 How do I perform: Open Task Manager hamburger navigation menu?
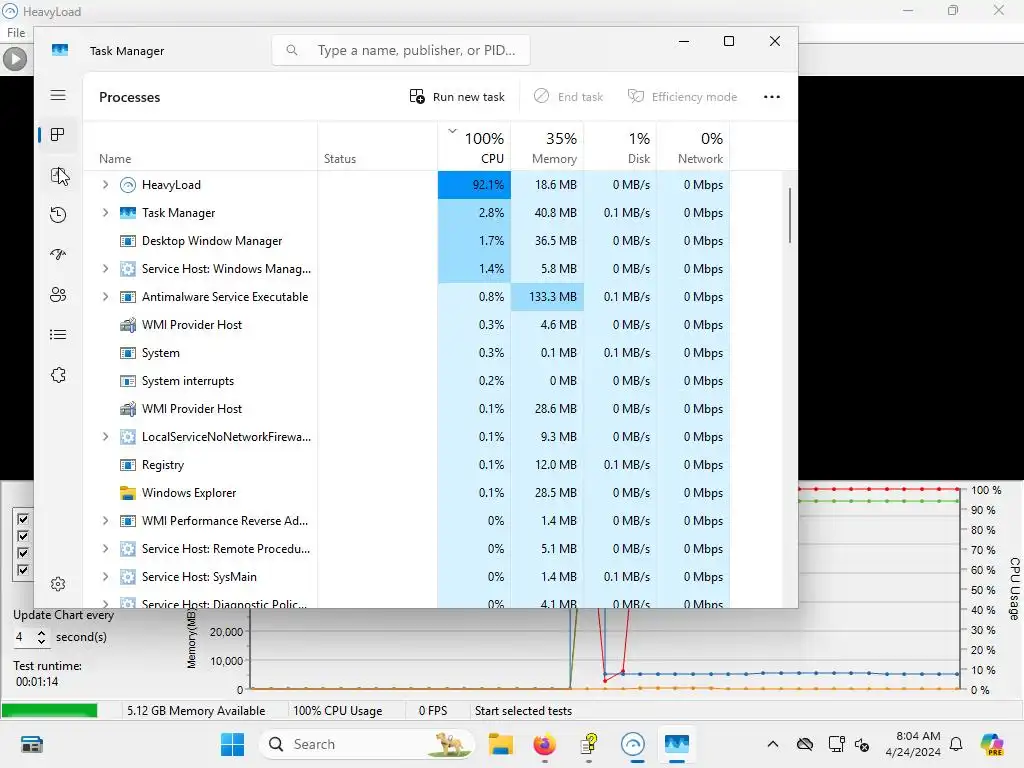point(58,95)
